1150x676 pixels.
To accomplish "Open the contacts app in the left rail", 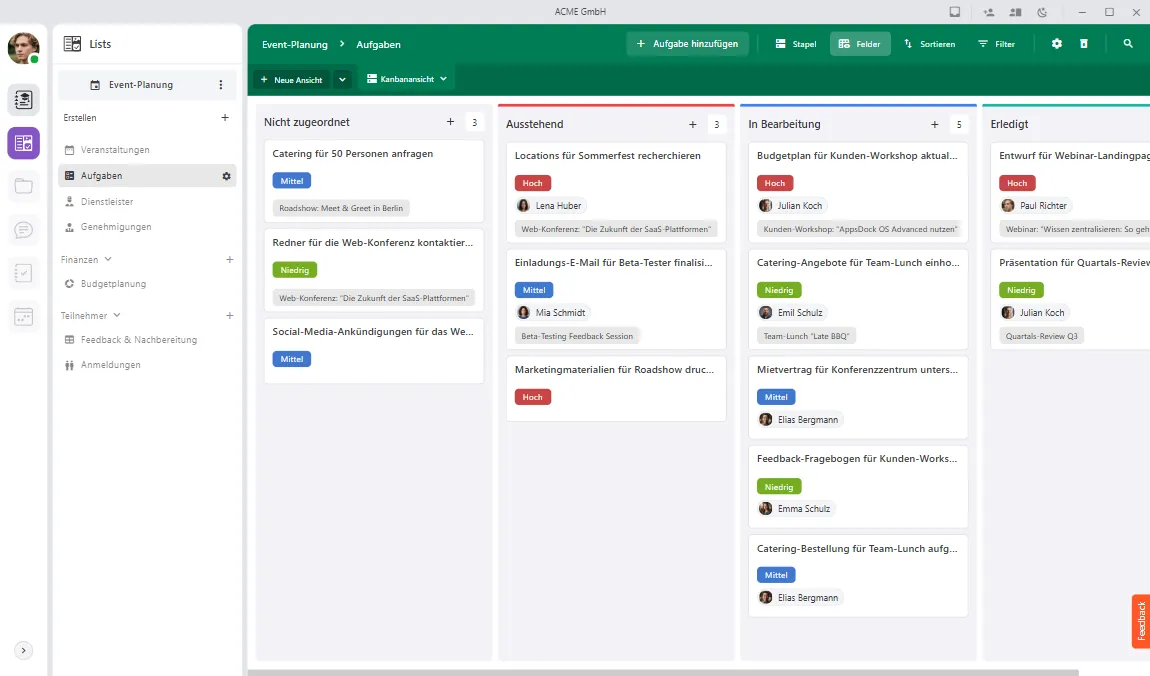I will pos(23,100).
